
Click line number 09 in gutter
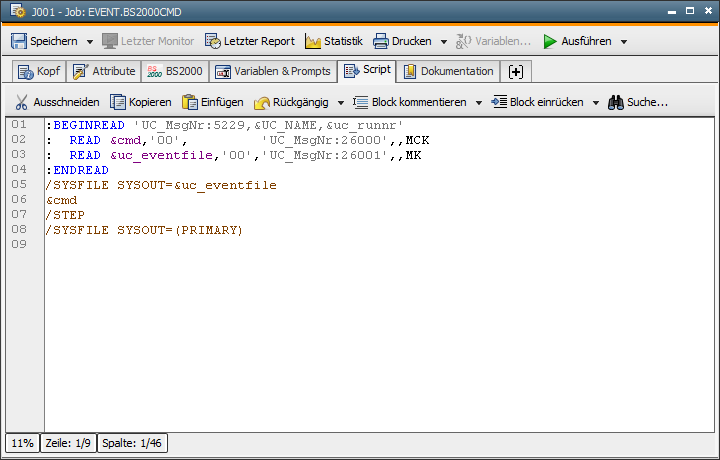19,244
